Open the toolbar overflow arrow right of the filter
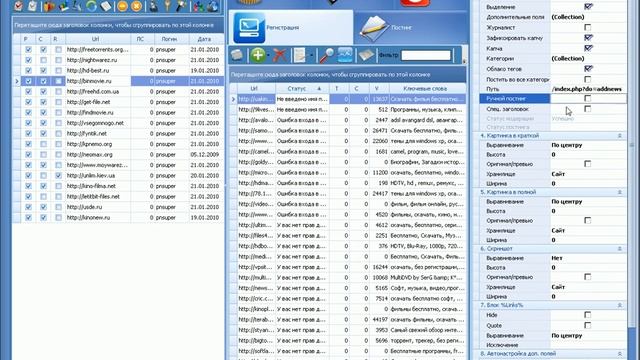This screenshot has width=640, height=360. coord(464,60)
